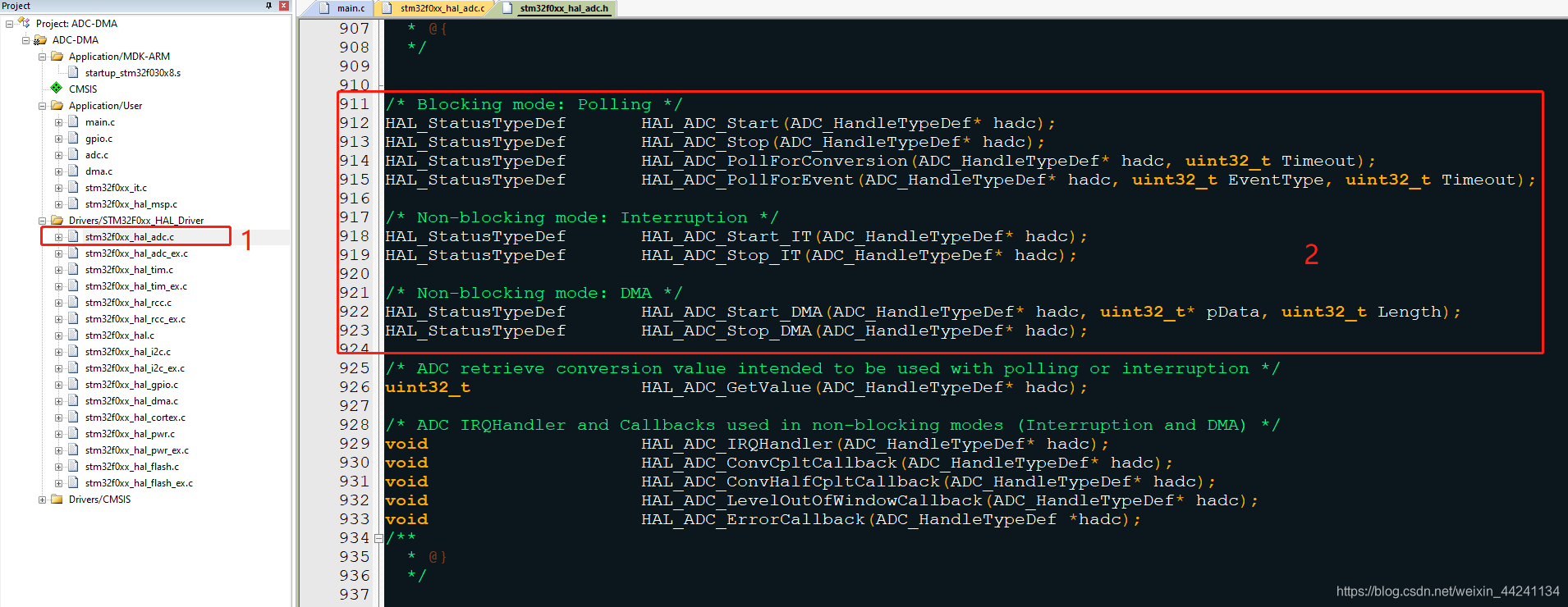Click HAL_ADC_IRQHandler on line 929

[x=737, y=445]
